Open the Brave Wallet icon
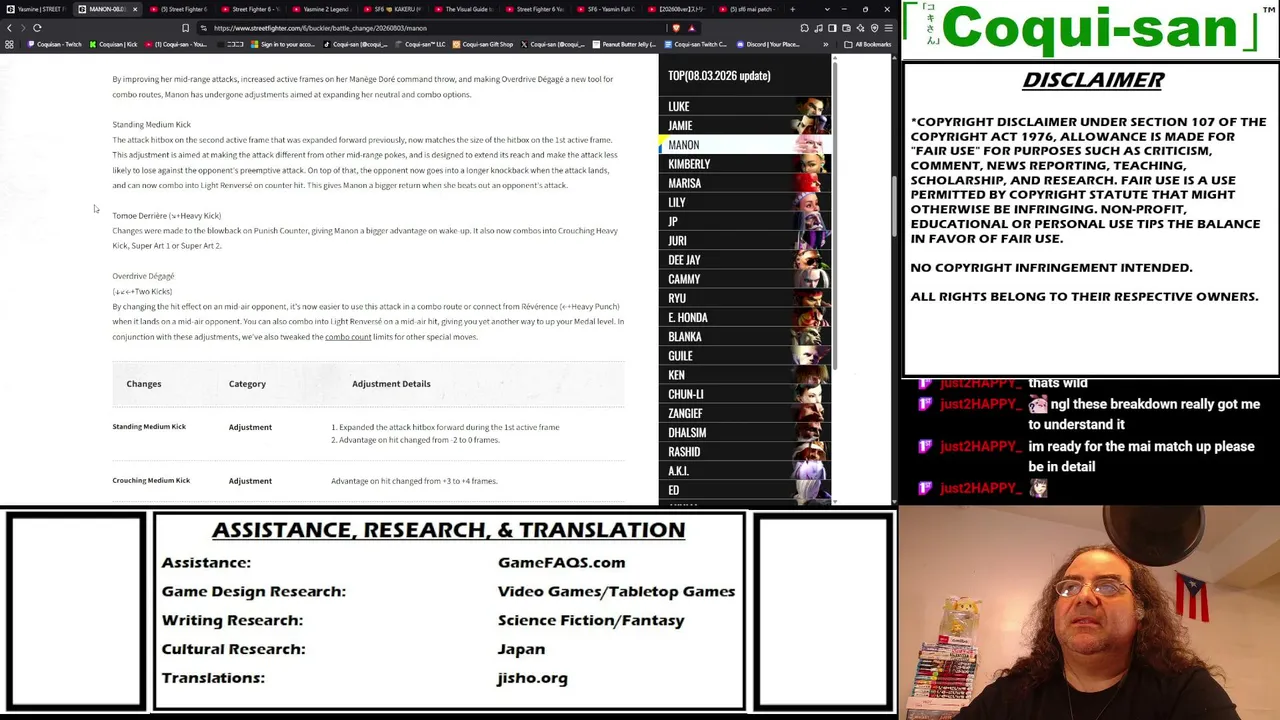This screenshot has width=1280, height=720. 846,28
